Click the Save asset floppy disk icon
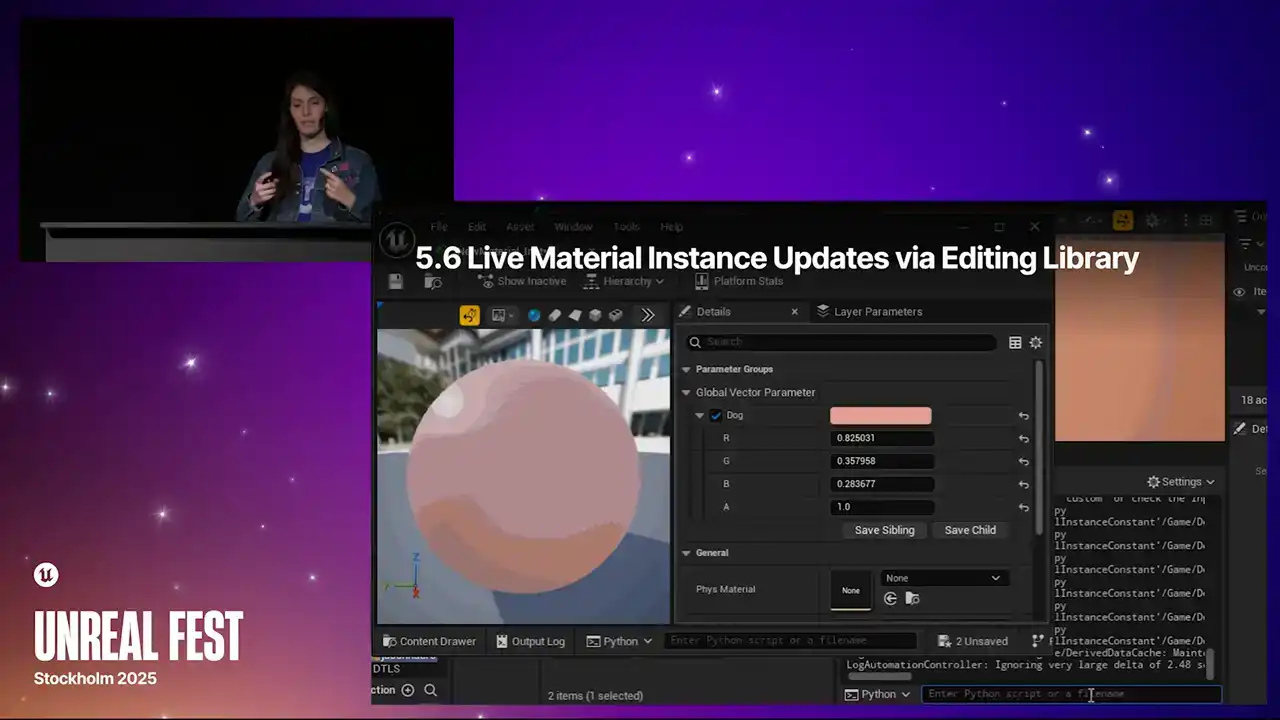Viewport: 1280px width, 720px height. (396, 282)
